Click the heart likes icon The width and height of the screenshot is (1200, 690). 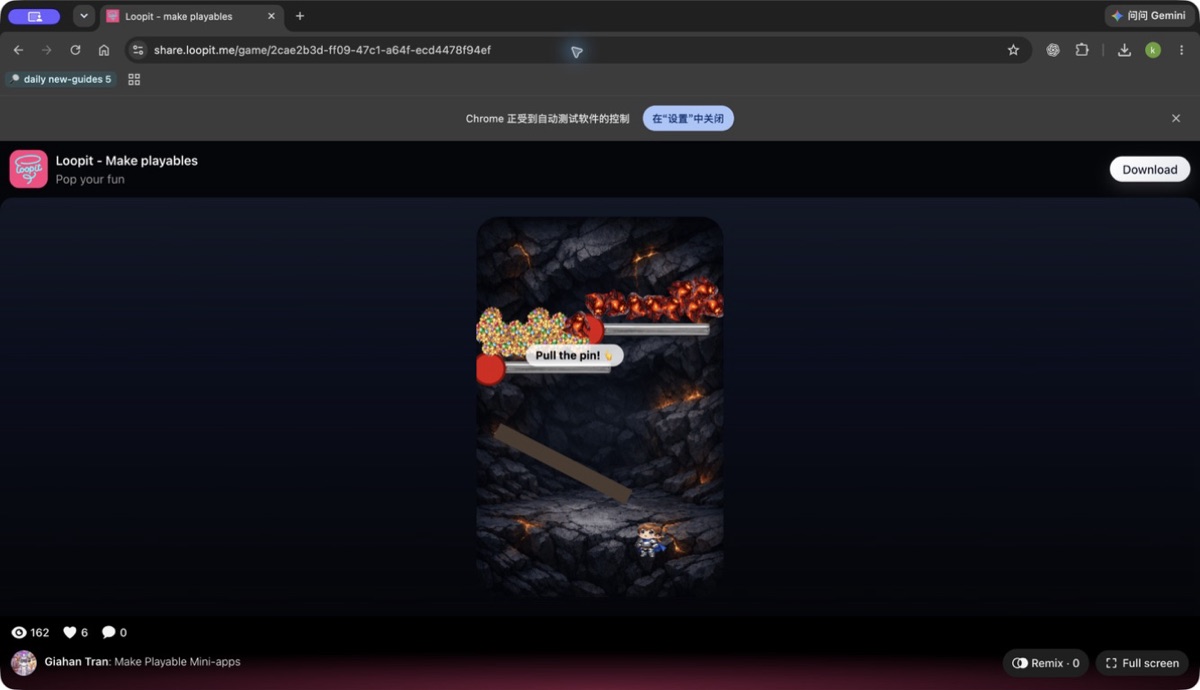70,632
